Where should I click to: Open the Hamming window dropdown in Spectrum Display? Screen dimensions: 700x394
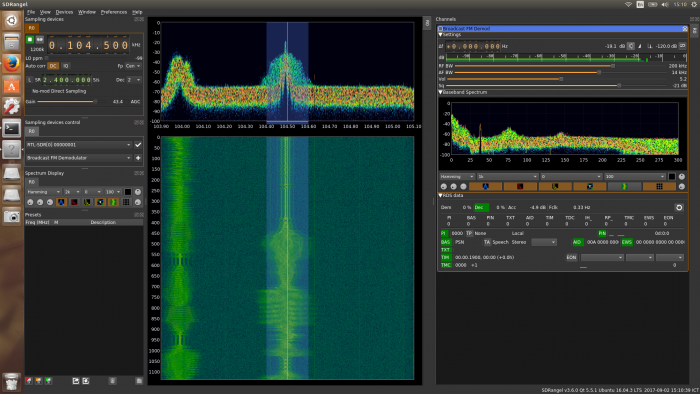point(43,192)
